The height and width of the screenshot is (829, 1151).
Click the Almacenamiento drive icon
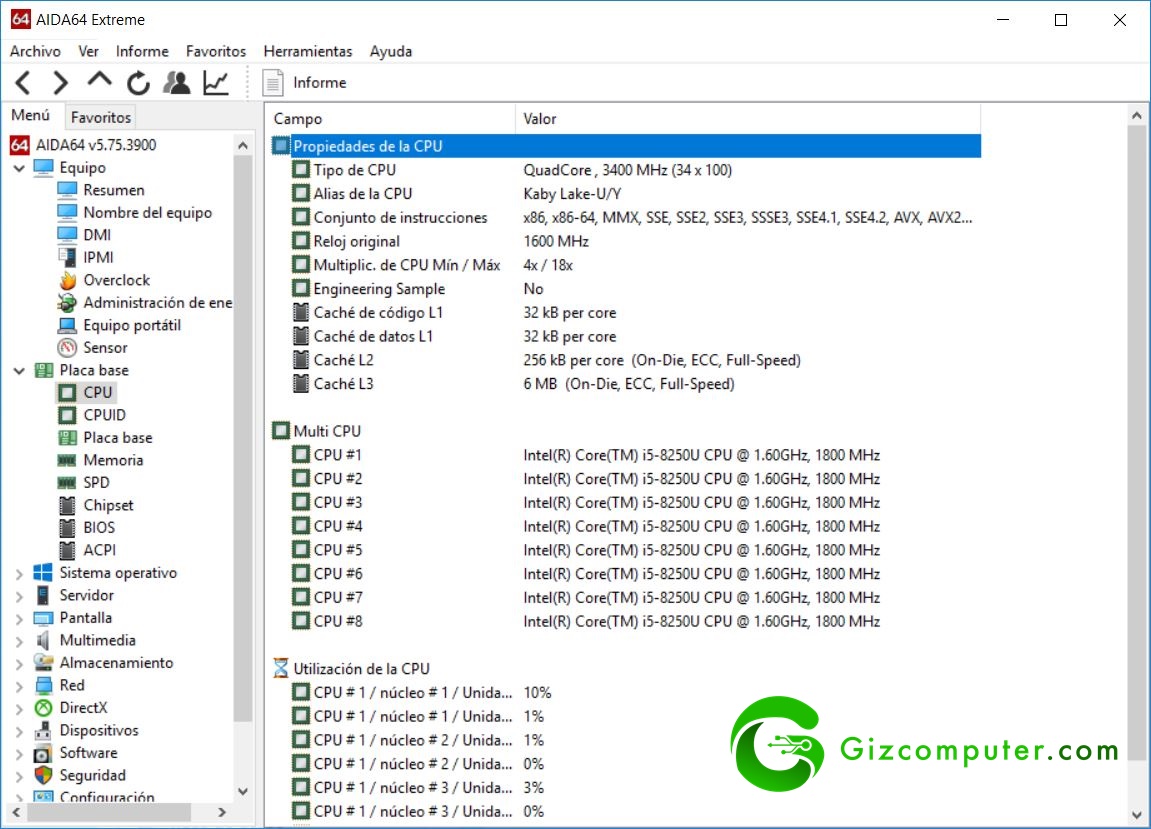[43, 663]
